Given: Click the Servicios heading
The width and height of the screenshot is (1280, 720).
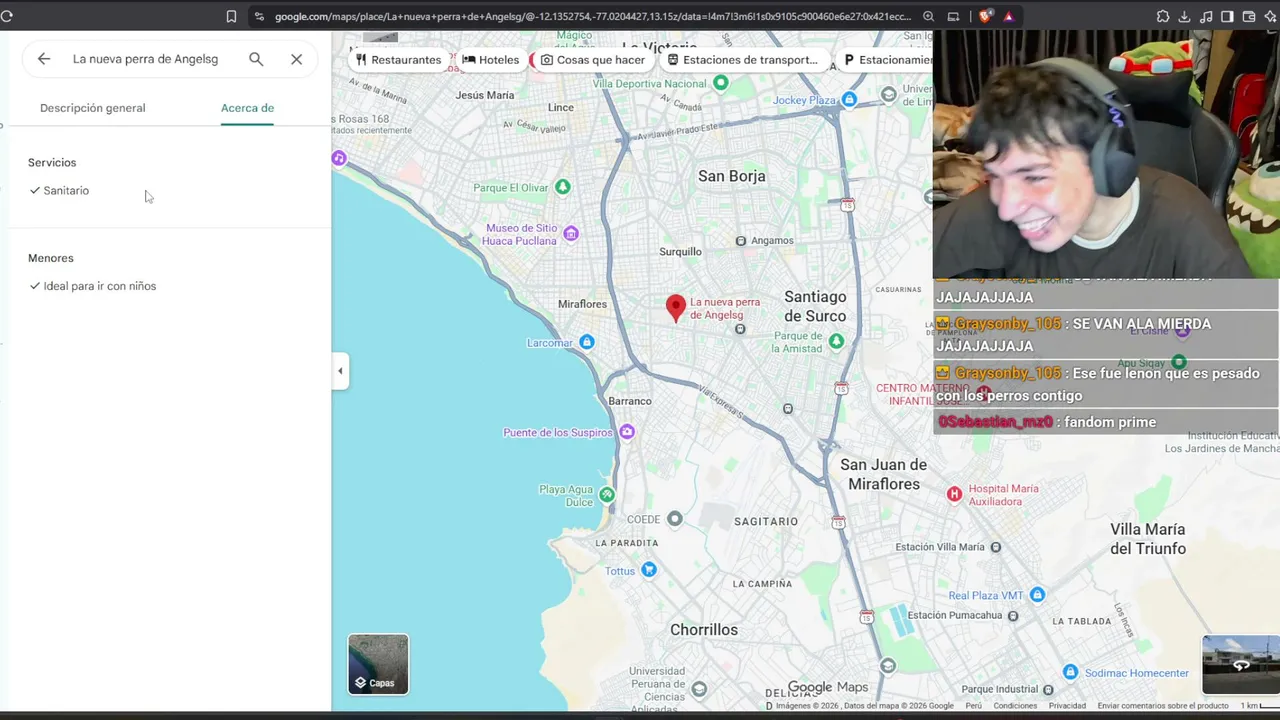Looking at the screenshot, I should pos(52,163).
